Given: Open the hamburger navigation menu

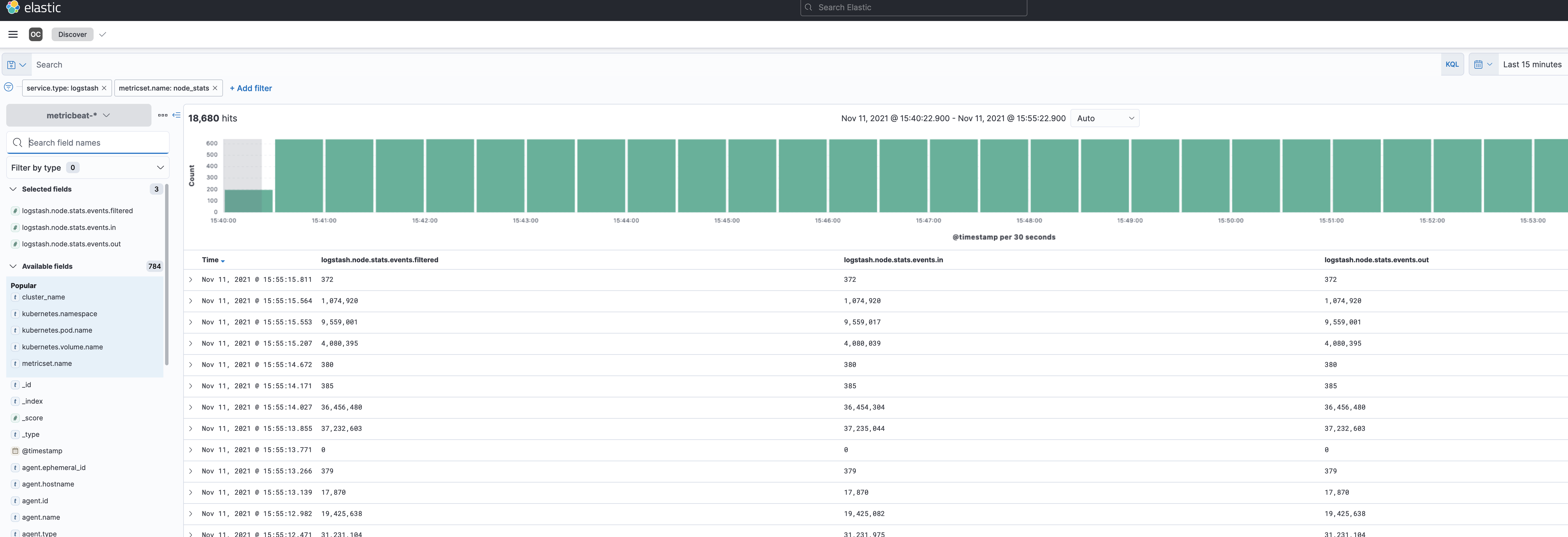Looking at the screenshot, I should 13,35.
